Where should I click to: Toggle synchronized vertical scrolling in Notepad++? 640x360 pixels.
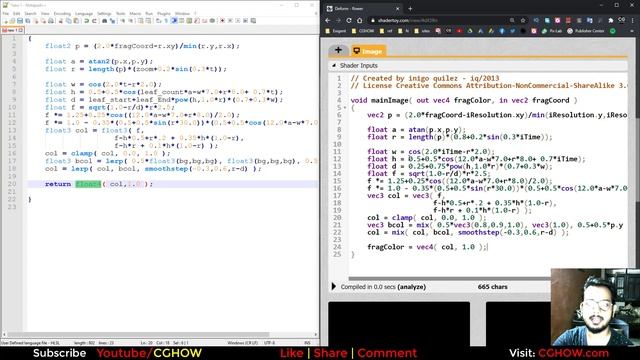coord(141,20)
